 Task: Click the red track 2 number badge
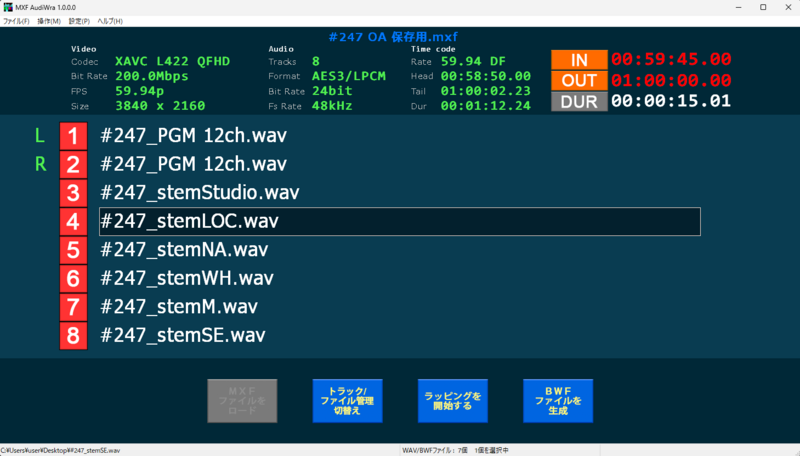73,164
